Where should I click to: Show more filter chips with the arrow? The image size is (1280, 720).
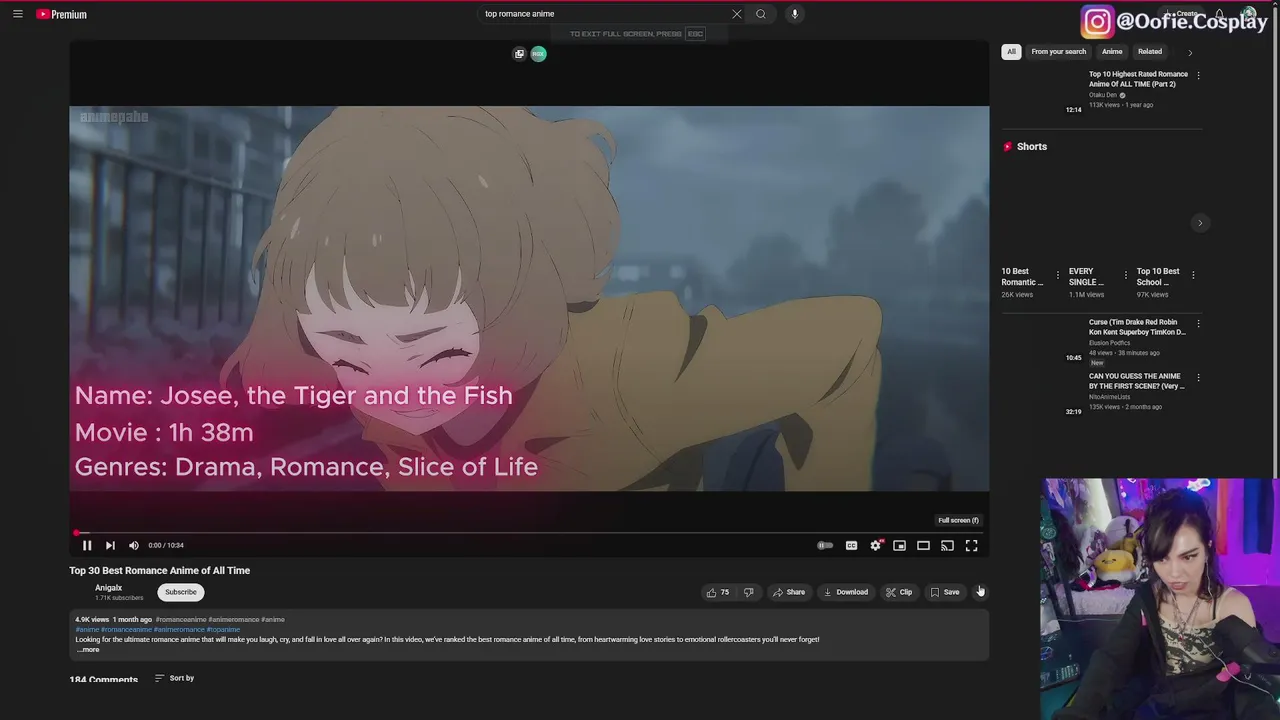(1190, 52)
